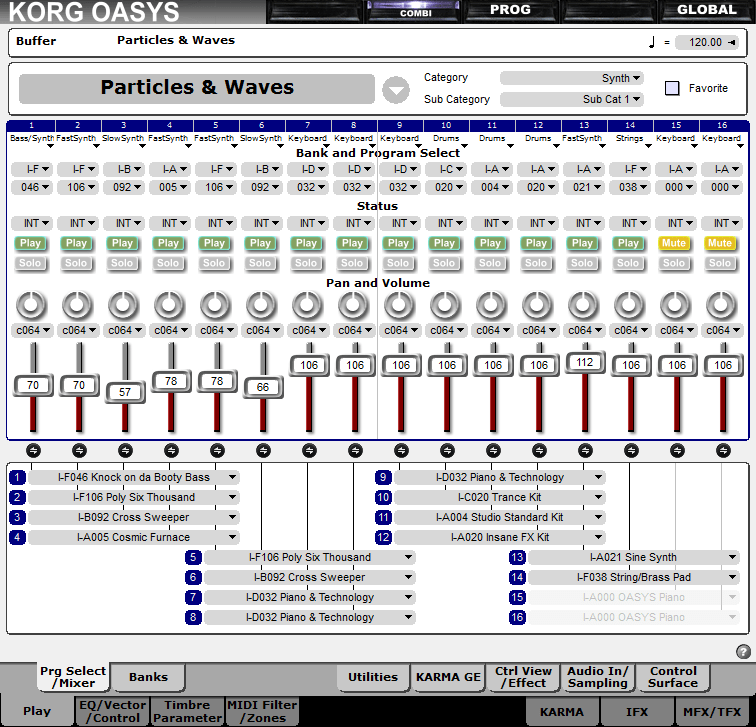The image size is (756, 727).
Task: Click swap icon under channel 2 fader
Action: (79, 451)
